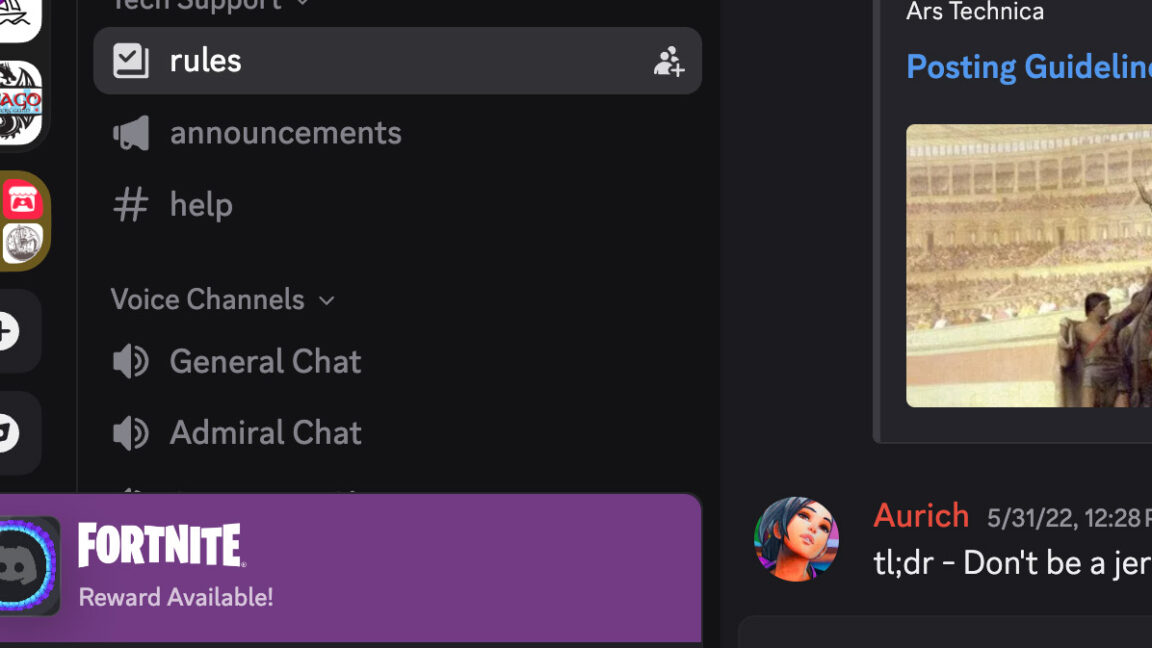Click the Add a Server plus button
This screenshot has height=648, width=1152.
coord(8,331)
